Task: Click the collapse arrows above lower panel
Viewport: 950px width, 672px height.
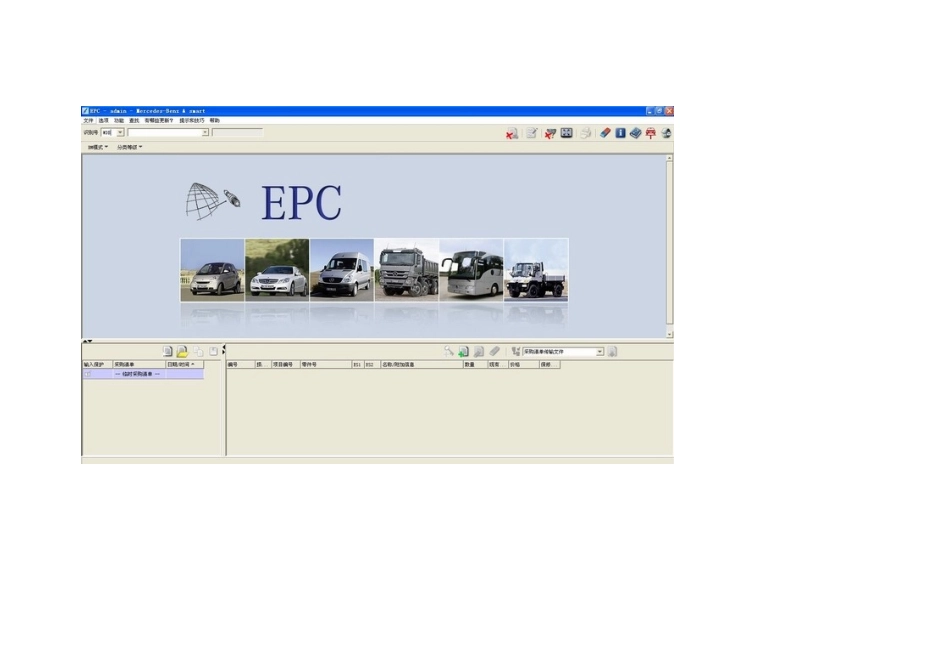Action: pos(87,341)
